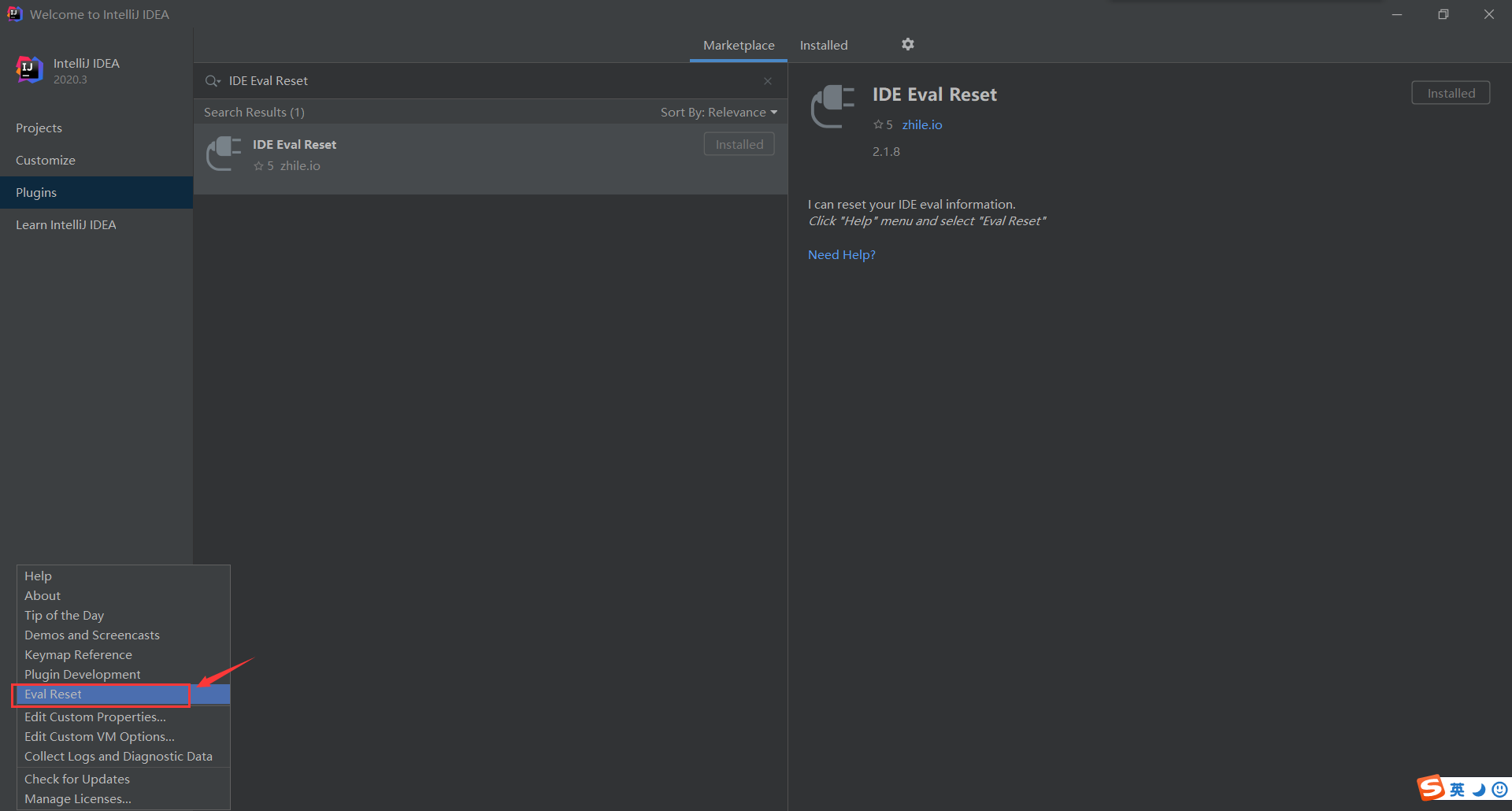The image size is (1512, 811).
Task: Click the title bar IntelliJ app icon
Action: 14,14
